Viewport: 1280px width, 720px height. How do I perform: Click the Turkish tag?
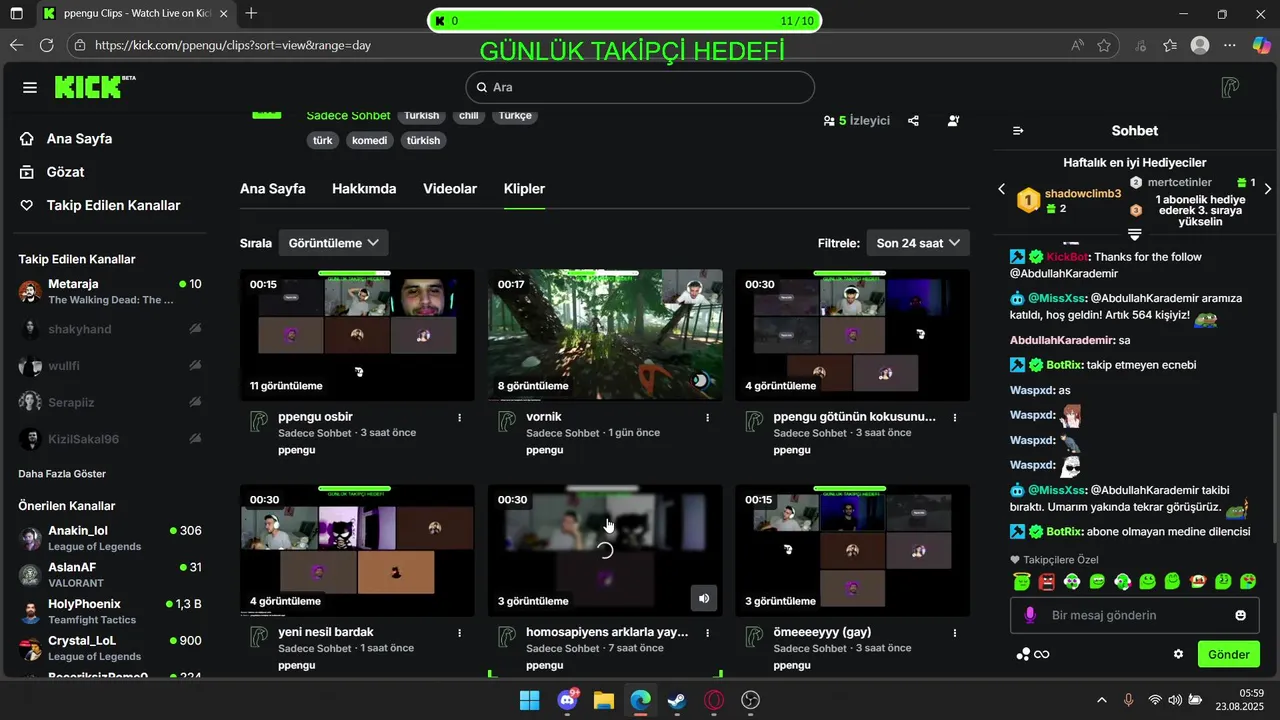(x=422, y=116)
